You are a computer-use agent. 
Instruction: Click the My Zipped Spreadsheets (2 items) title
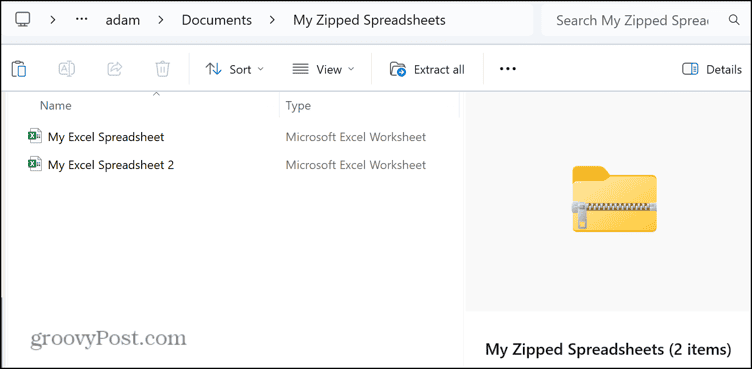608,349
